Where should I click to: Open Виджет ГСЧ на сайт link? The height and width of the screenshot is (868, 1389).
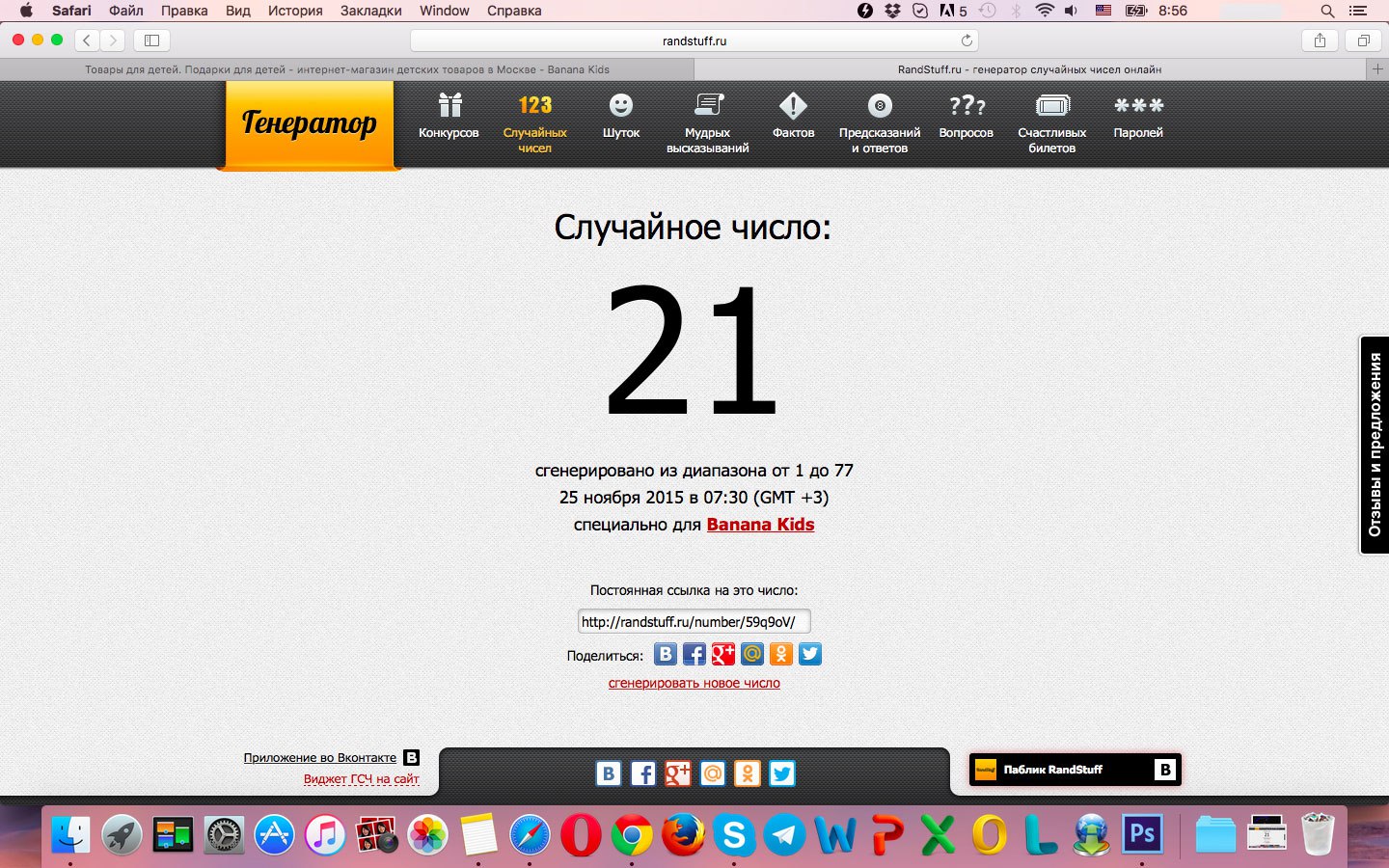click(362, 779)
